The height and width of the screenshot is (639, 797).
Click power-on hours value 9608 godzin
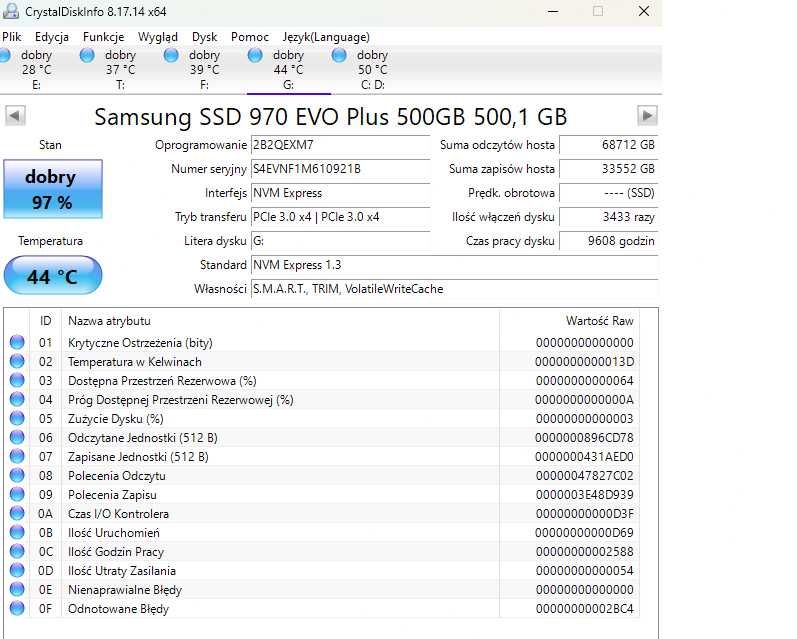click(x=608, y=240)
